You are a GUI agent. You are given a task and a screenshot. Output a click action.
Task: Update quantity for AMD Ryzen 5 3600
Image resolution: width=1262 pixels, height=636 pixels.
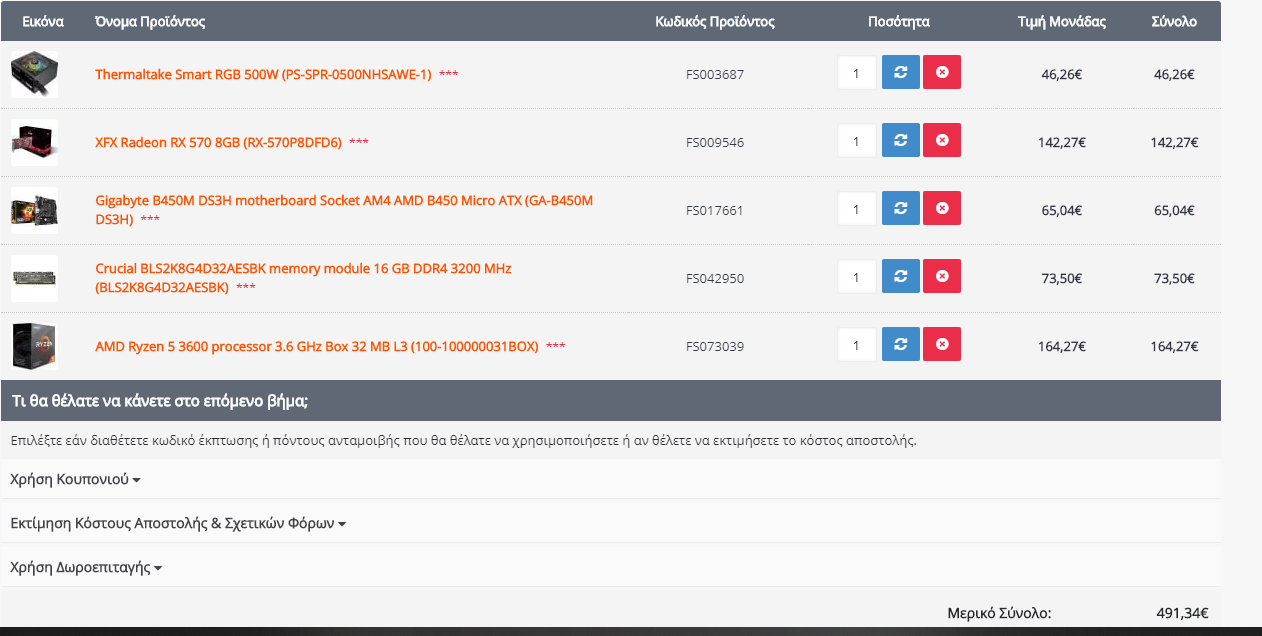tap(900, 345)
